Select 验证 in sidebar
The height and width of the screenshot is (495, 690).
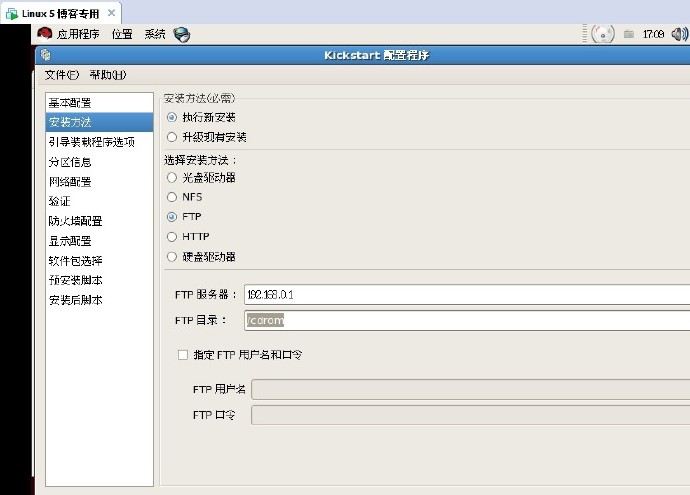point(99,202)
